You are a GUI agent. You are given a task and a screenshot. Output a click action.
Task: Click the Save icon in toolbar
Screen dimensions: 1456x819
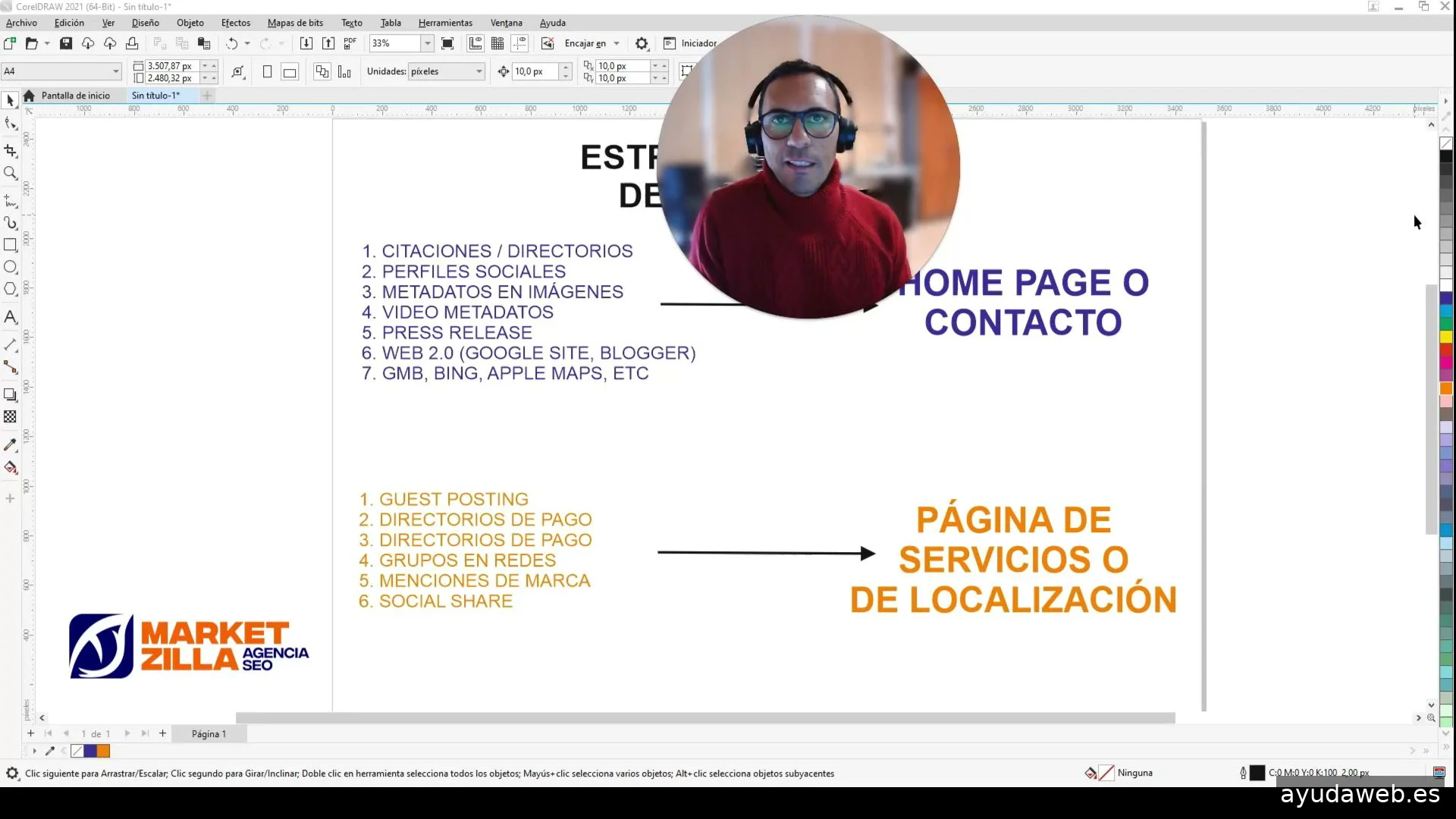(x=66, y=43)
